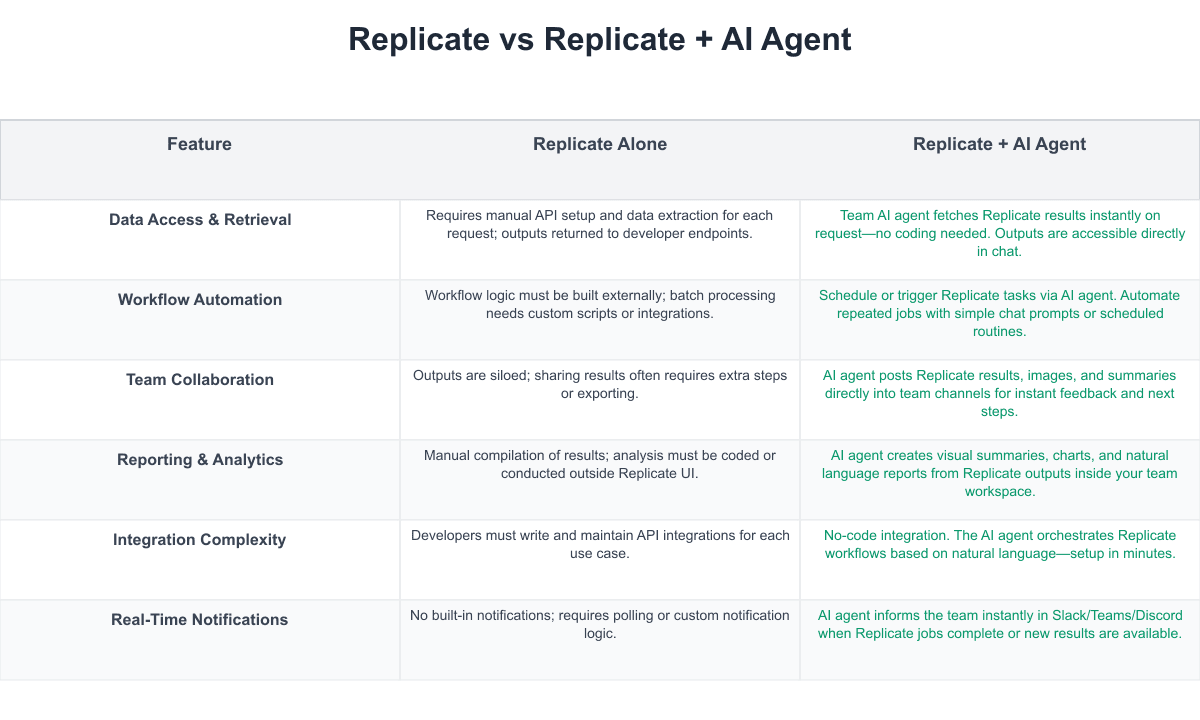This screenshot has height=720, width=1200.
Task: Click the page title 'Replicate vs Replicate + AI Agent'
Action: (x=600, y=40)
